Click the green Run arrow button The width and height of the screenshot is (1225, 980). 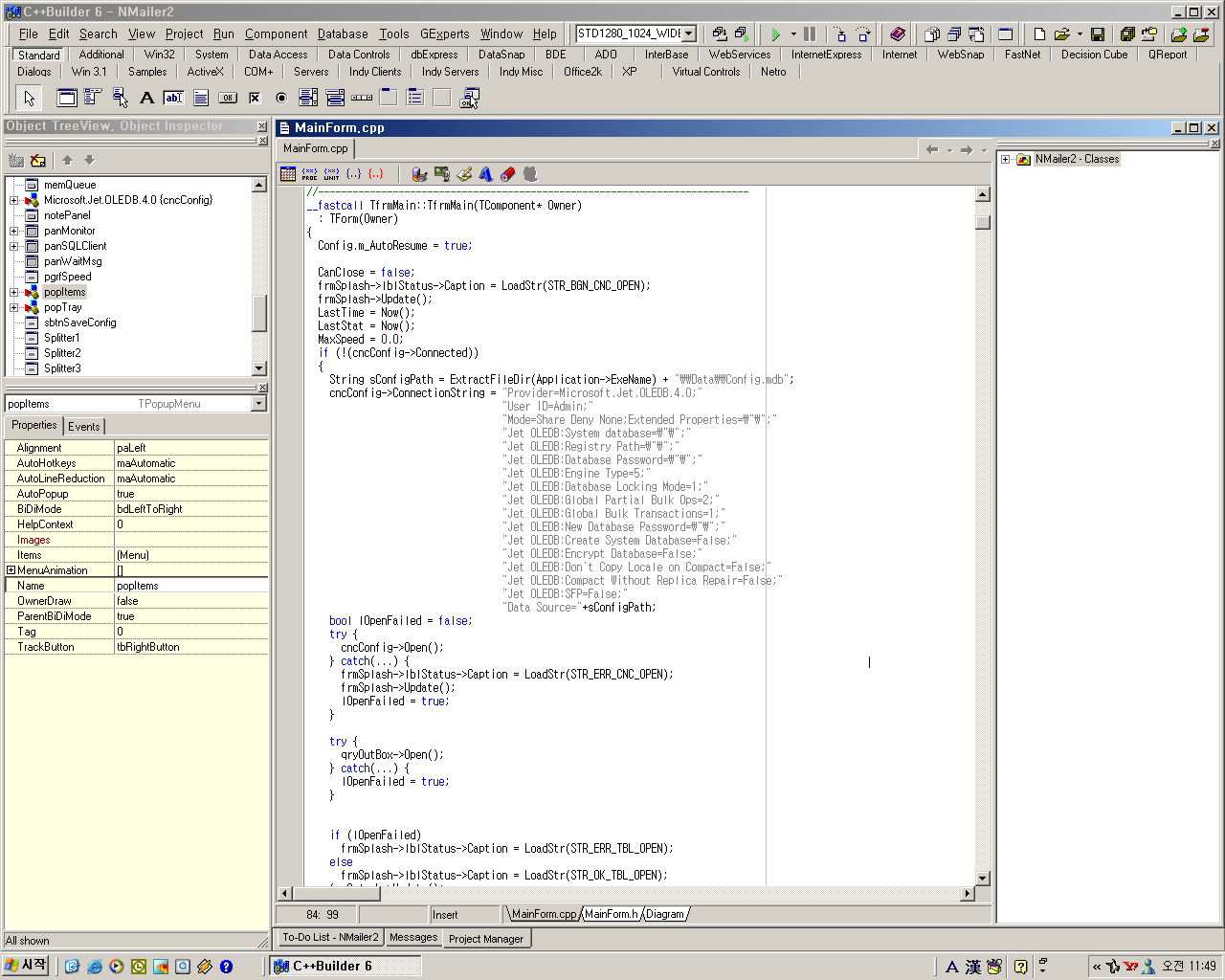775,34
